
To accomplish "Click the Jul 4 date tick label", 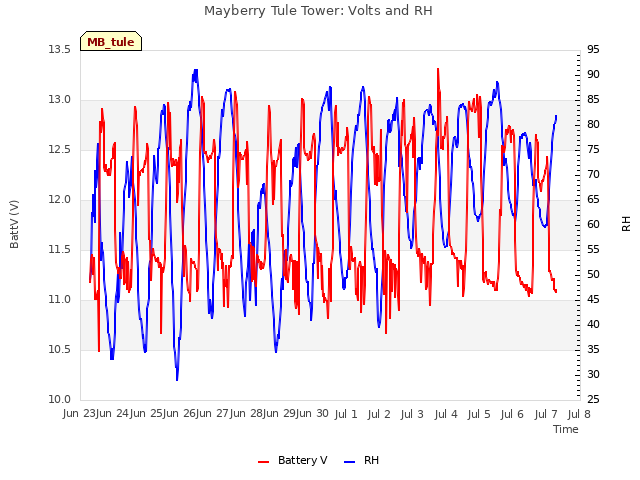I will point(446,414).
